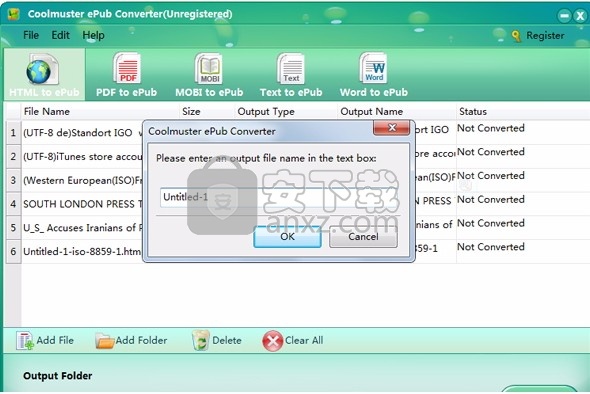Screen dimensions: 590x394
Task: Open the Edit menu
Action: click(60, 35)
